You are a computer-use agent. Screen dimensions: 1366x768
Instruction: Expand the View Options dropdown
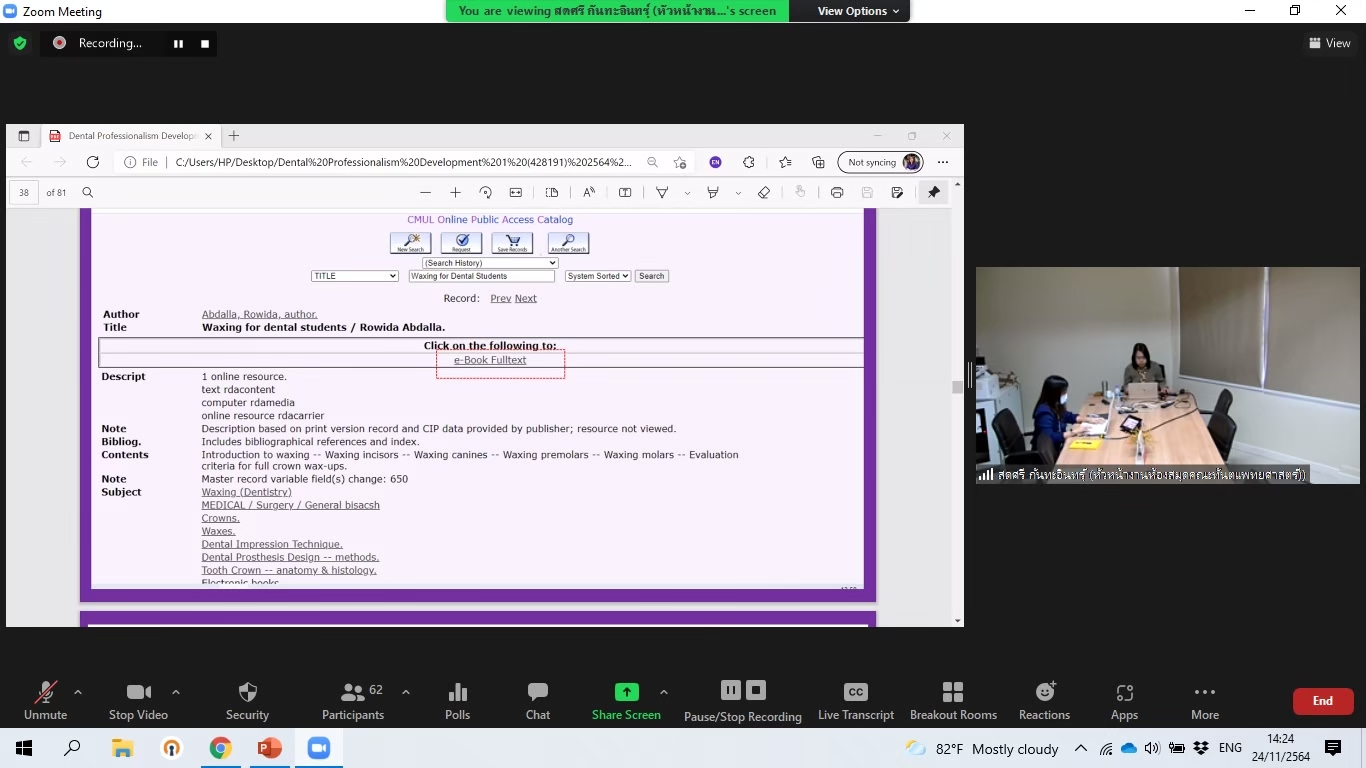[x=858, y=11]
